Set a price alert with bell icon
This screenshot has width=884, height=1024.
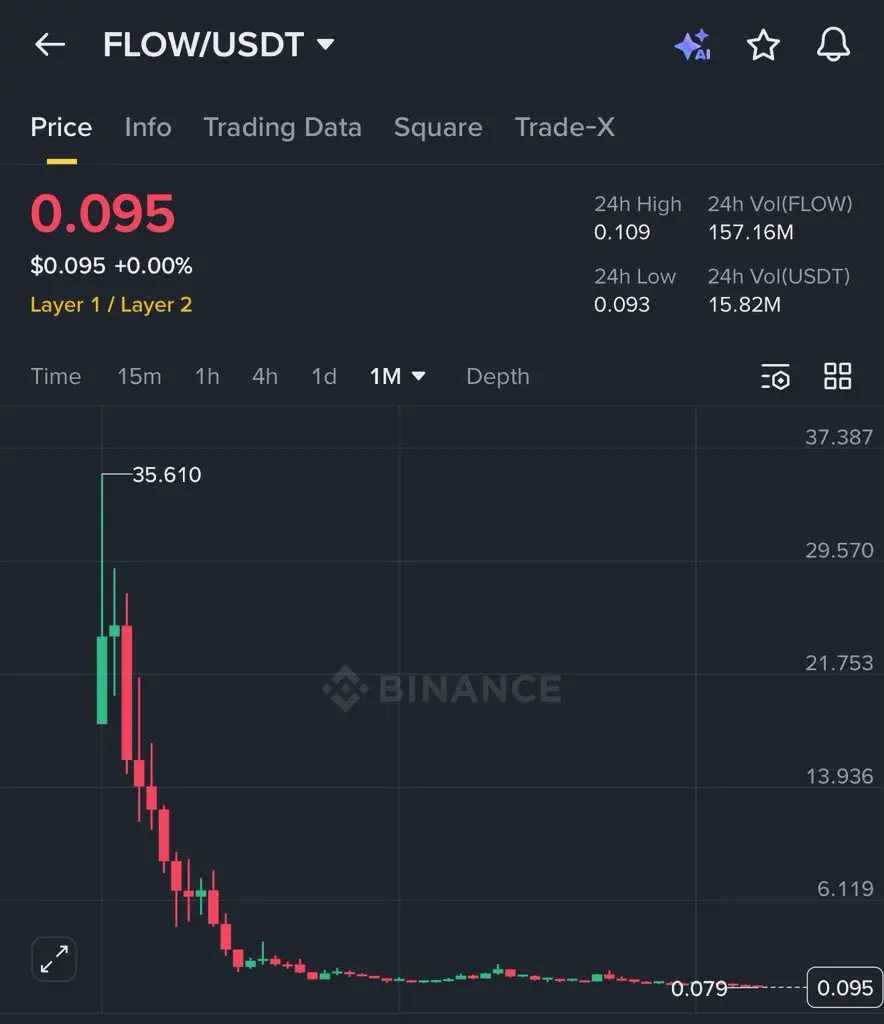point(833,45)
